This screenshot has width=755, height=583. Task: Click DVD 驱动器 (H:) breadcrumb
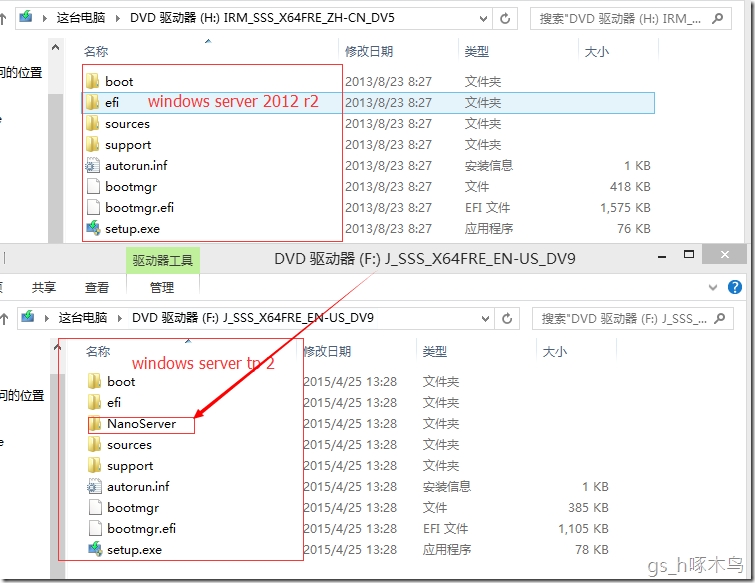pos(262,18)
